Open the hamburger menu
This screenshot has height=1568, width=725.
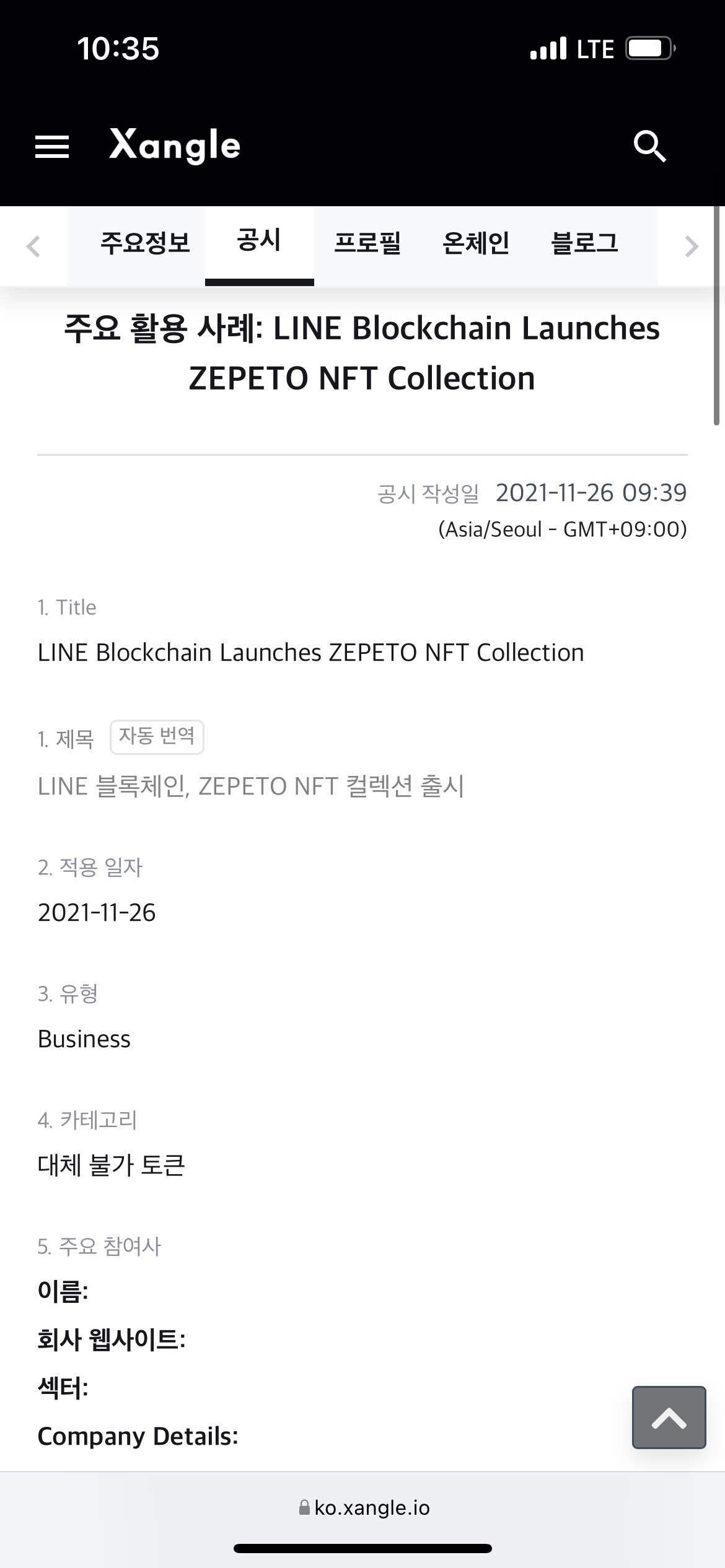tap(52, 147)
